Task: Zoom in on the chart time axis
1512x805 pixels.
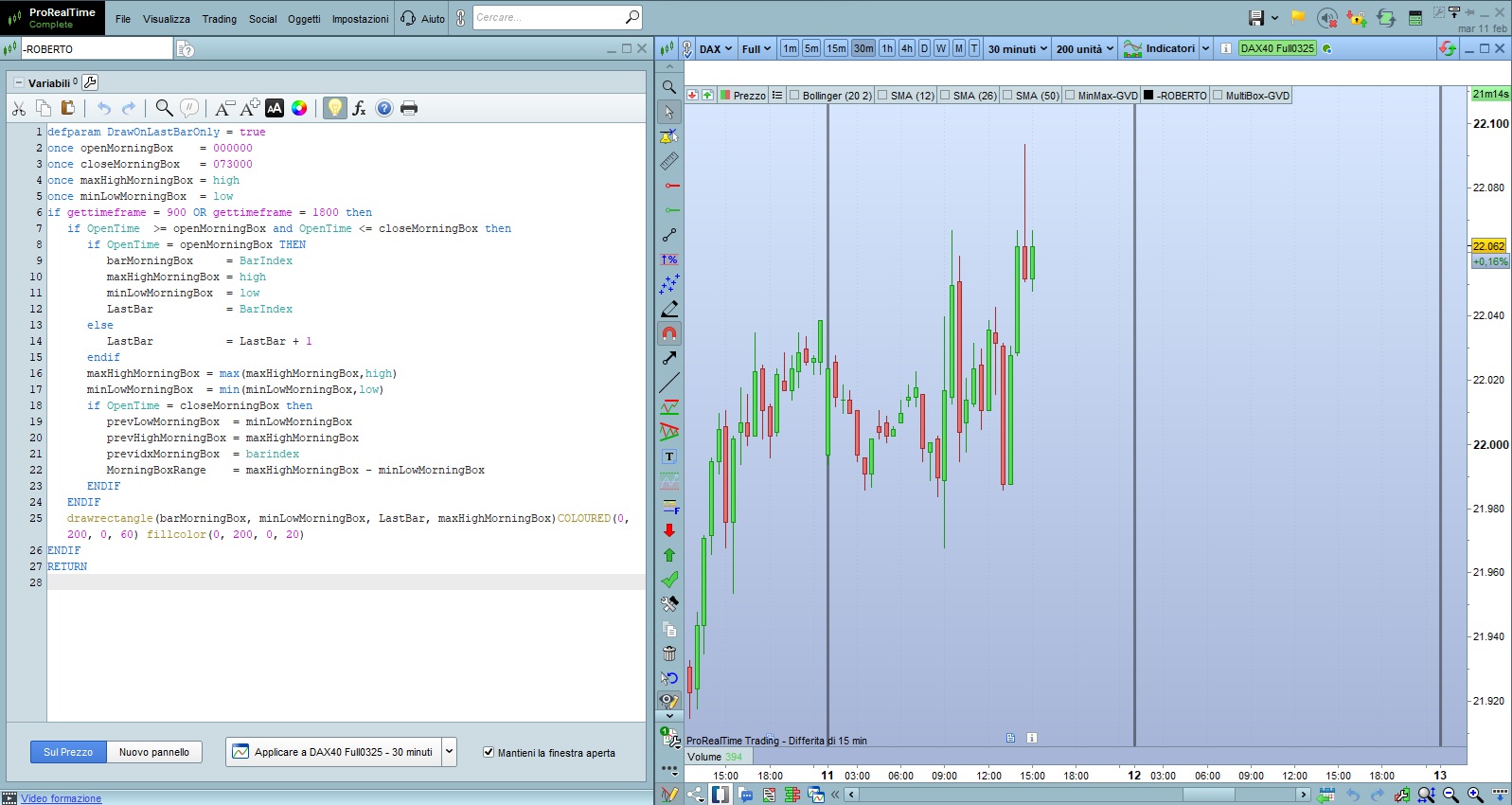Action: [1475, 795]
